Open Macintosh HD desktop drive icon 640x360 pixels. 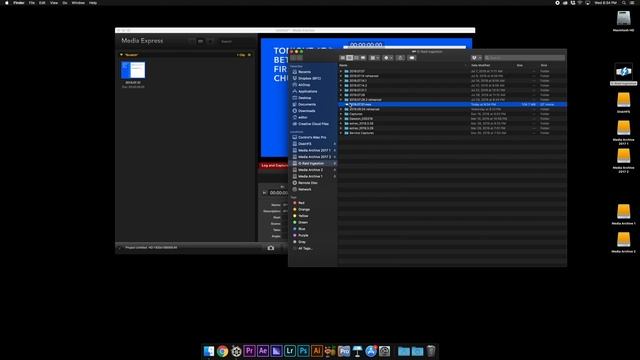pyautogui.click(x=623, y=19)
